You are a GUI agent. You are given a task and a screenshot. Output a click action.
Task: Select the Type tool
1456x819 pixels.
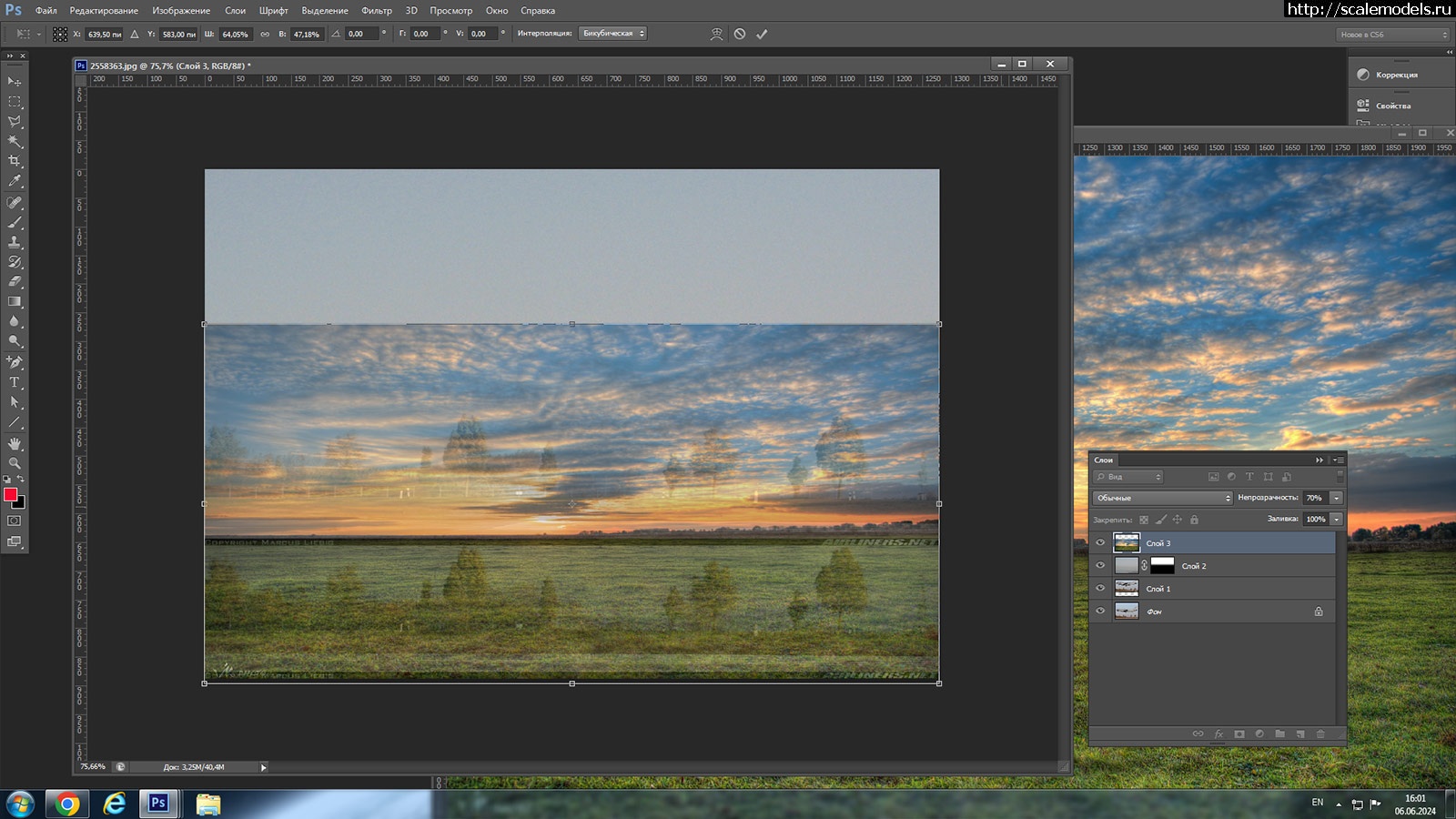click(15, 383)
